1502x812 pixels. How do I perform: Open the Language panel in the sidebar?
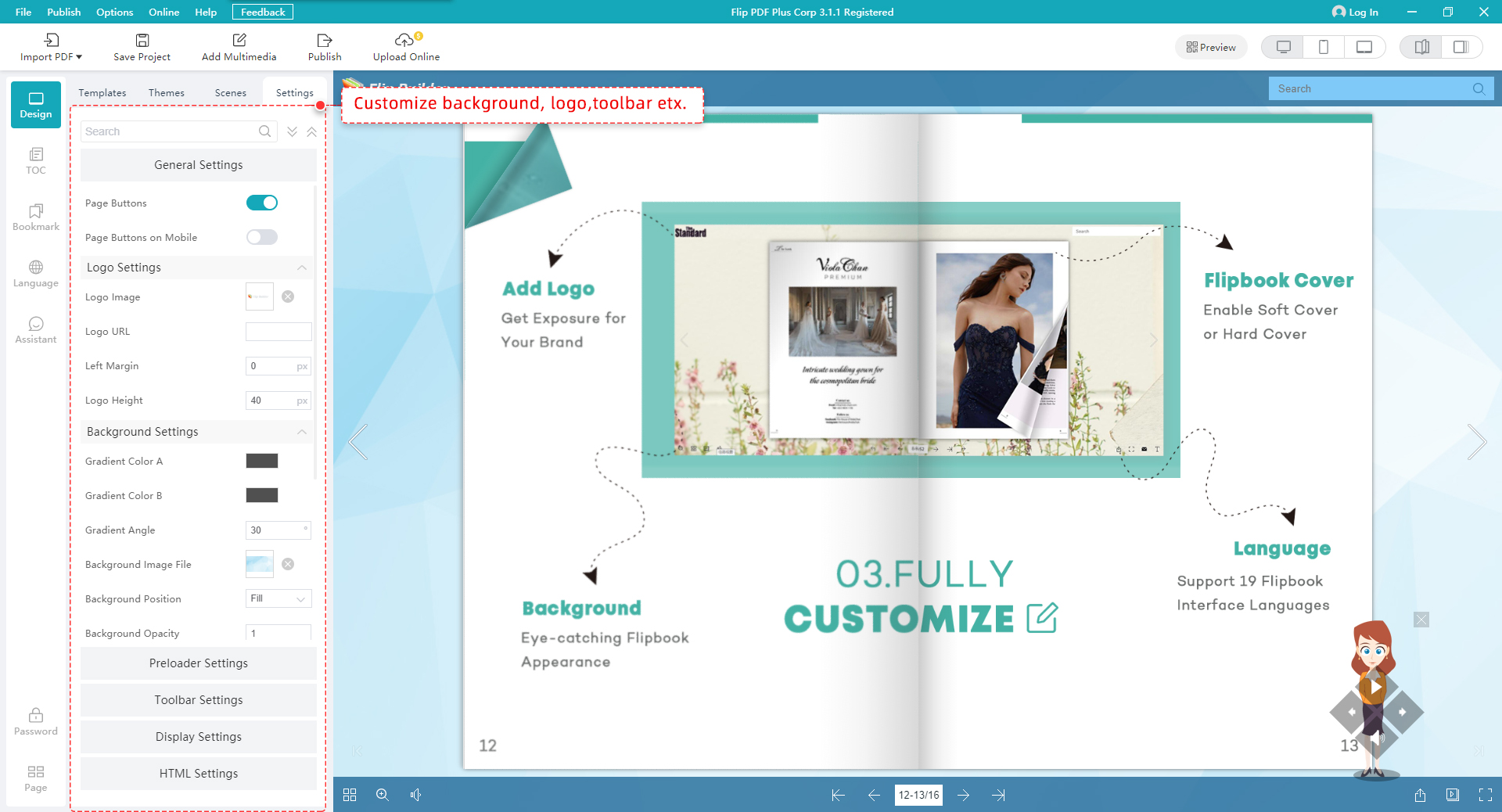coord(35,273)
